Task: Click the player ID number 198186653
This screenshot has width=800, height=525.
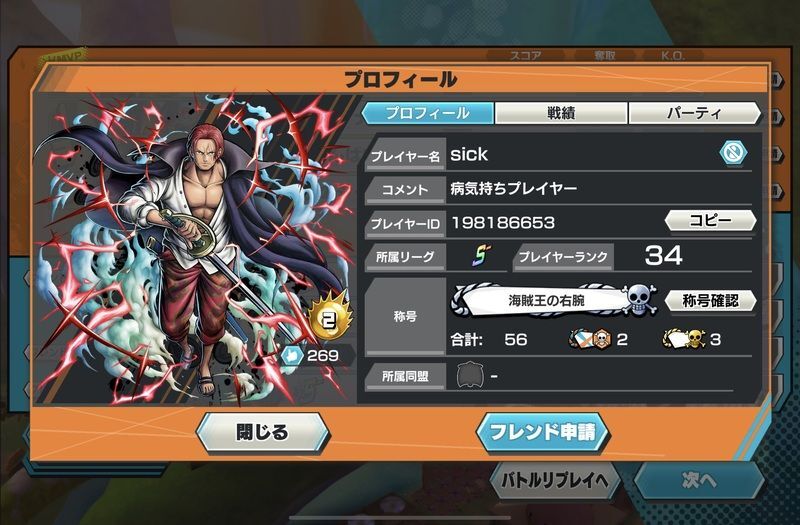Action: pyautogui.click(x=503, y=222)
